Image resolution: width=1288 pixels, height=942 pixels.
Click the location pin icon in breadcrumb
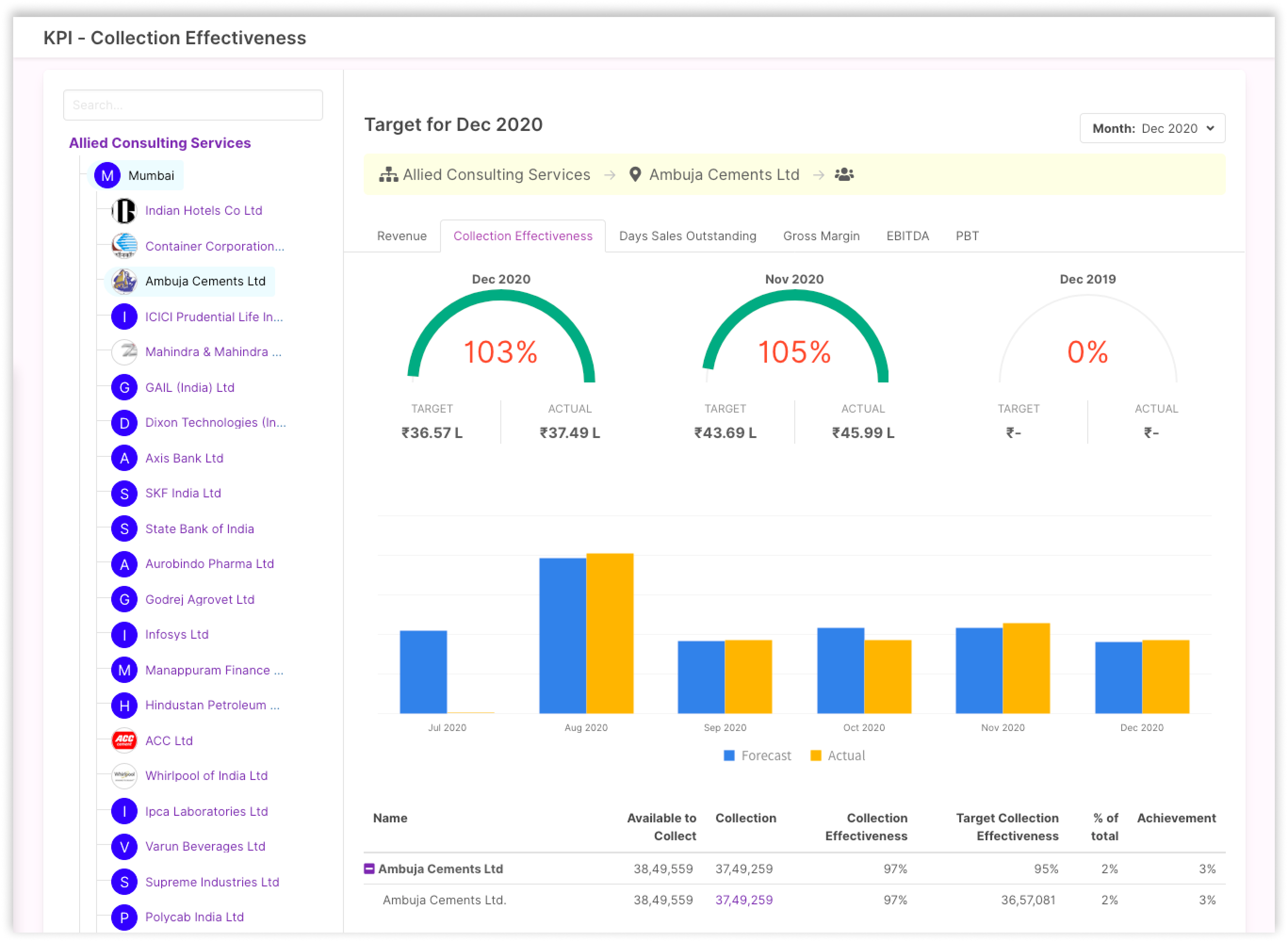click(x=635, y=174)
